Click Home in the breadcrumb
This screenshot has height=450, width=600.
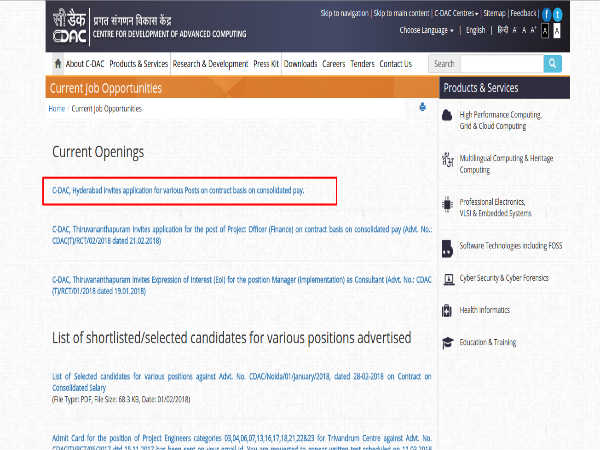tap(57, 109)
